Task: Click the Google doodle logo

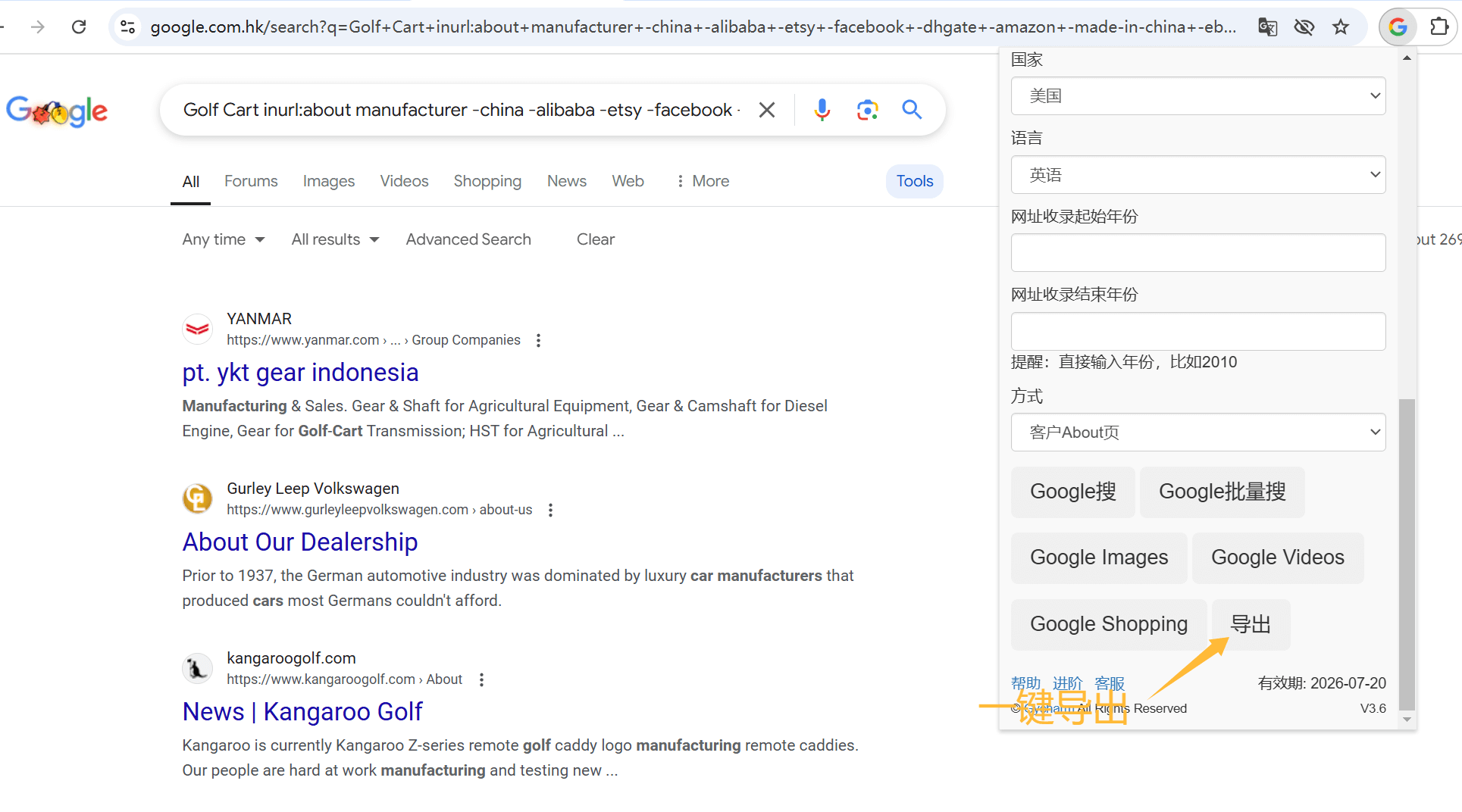Action: [57, 111]
